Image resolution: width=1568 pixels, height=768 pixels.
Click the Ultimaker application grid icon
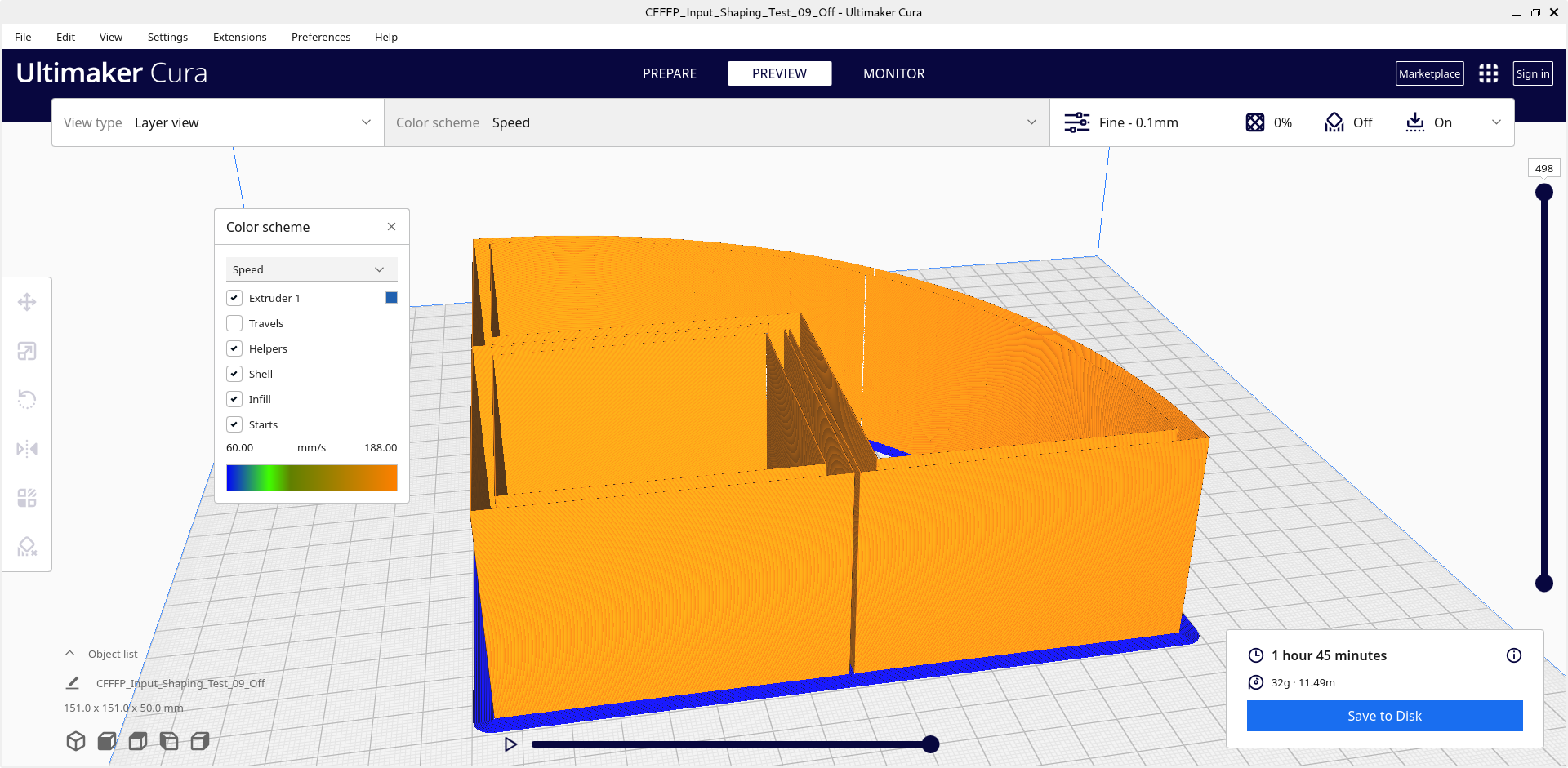[x=1488, y=73]
